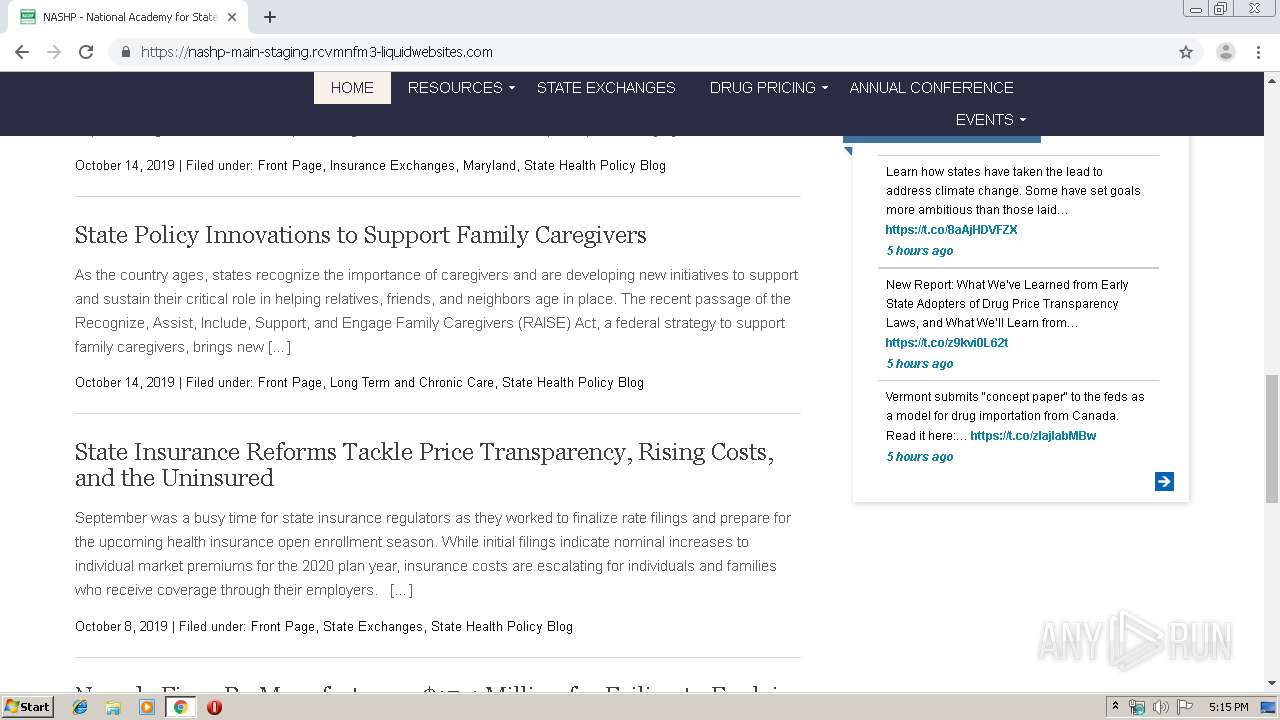Screen dimensions: 1280x720
Task: Reload the page with refresh icon
Action: pos(86,52)
